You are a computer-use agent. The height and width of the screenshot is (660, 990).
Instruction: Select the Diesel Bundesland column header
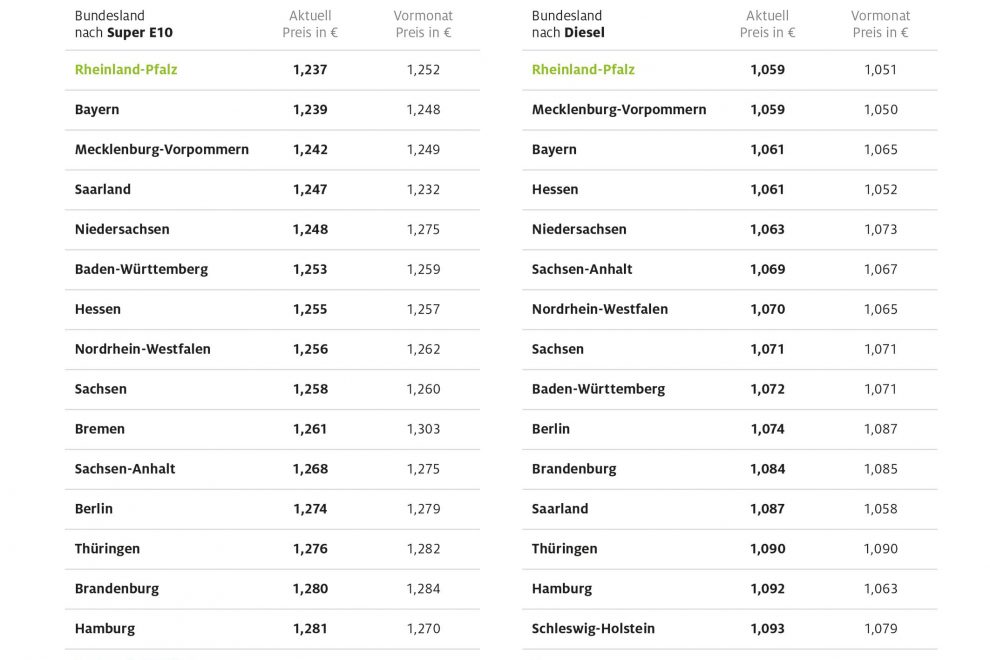point(568,24)
